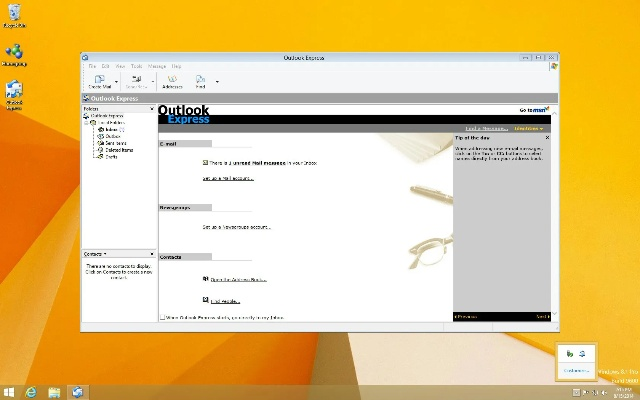Screen dimensions: 640x400
Task: Expand the Create Mail dropdown arrow
Action: pos(117,81)
